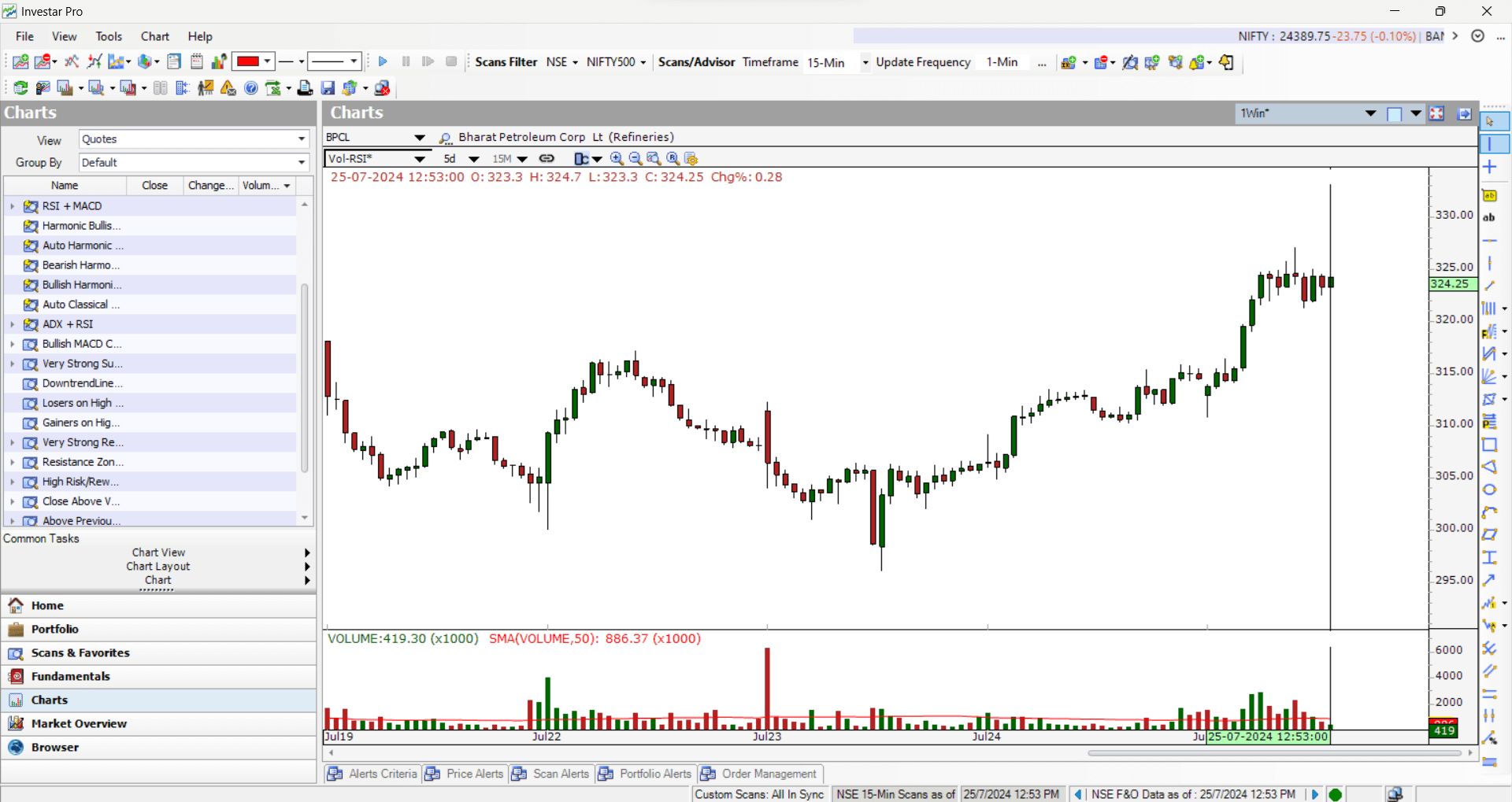Start scan playback with the play icon

point(383,61)
